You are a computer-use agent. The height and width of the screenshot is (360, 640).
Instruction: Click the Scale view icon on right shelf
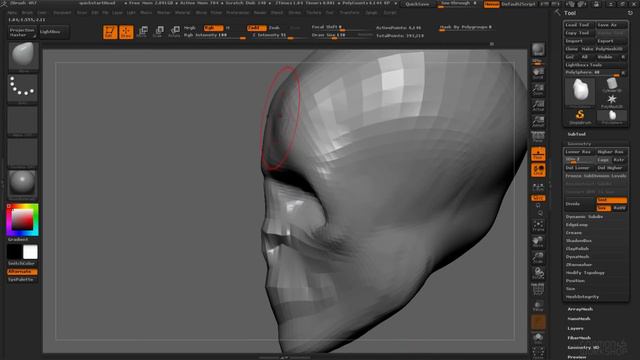(538, 258)
